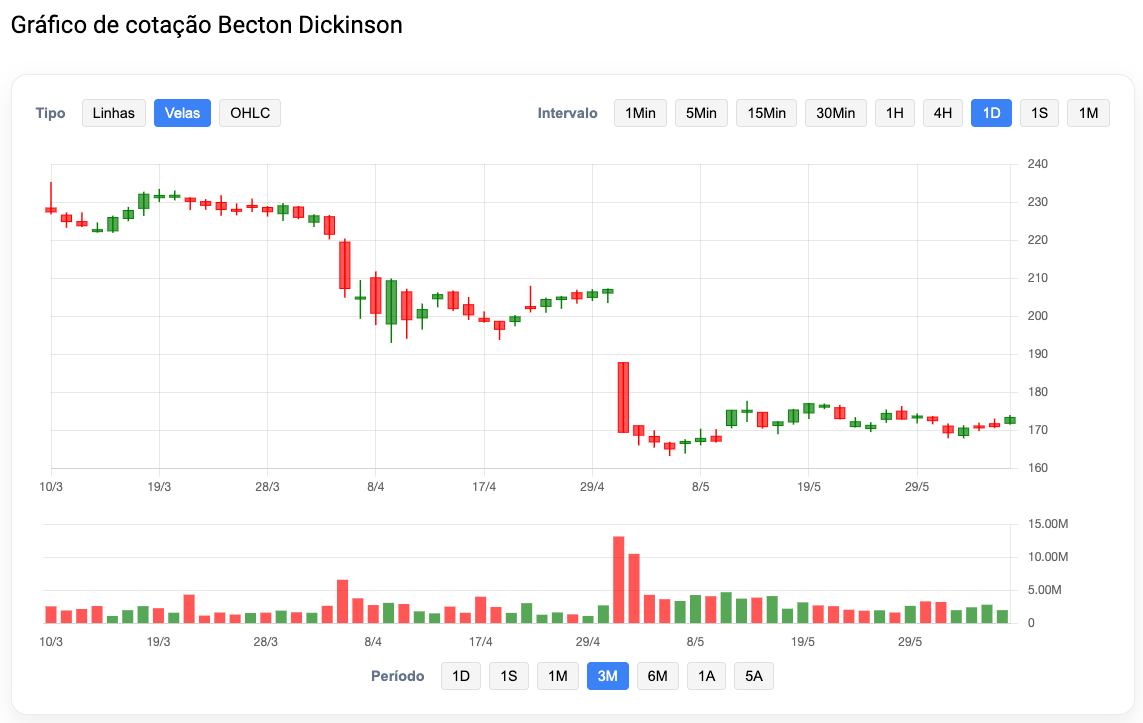This screenshot has height=723, width=1143.
Task: Click the large red candle near 29/4
Action: 623,397
